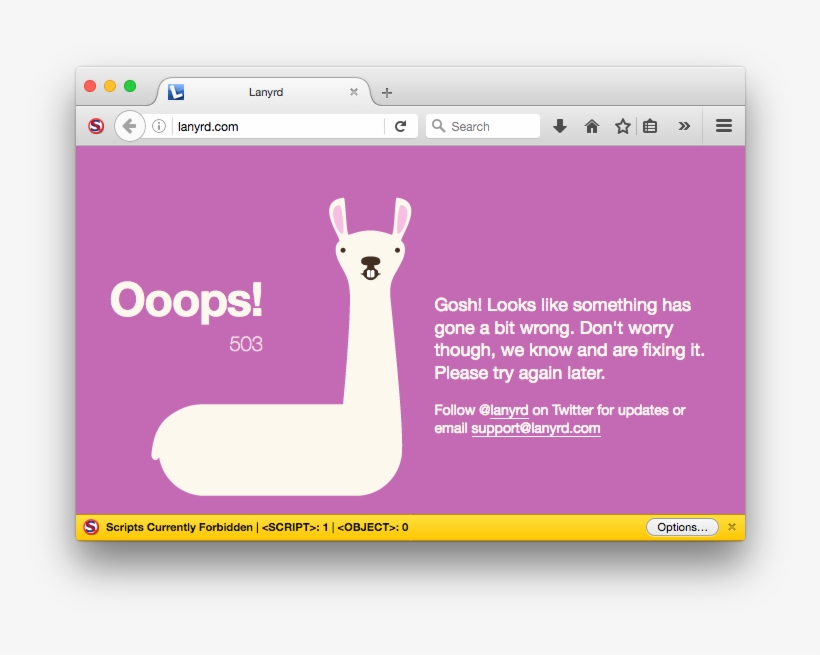
Task: Click the Ooops! heading
Action: click(x=186, y=300)
